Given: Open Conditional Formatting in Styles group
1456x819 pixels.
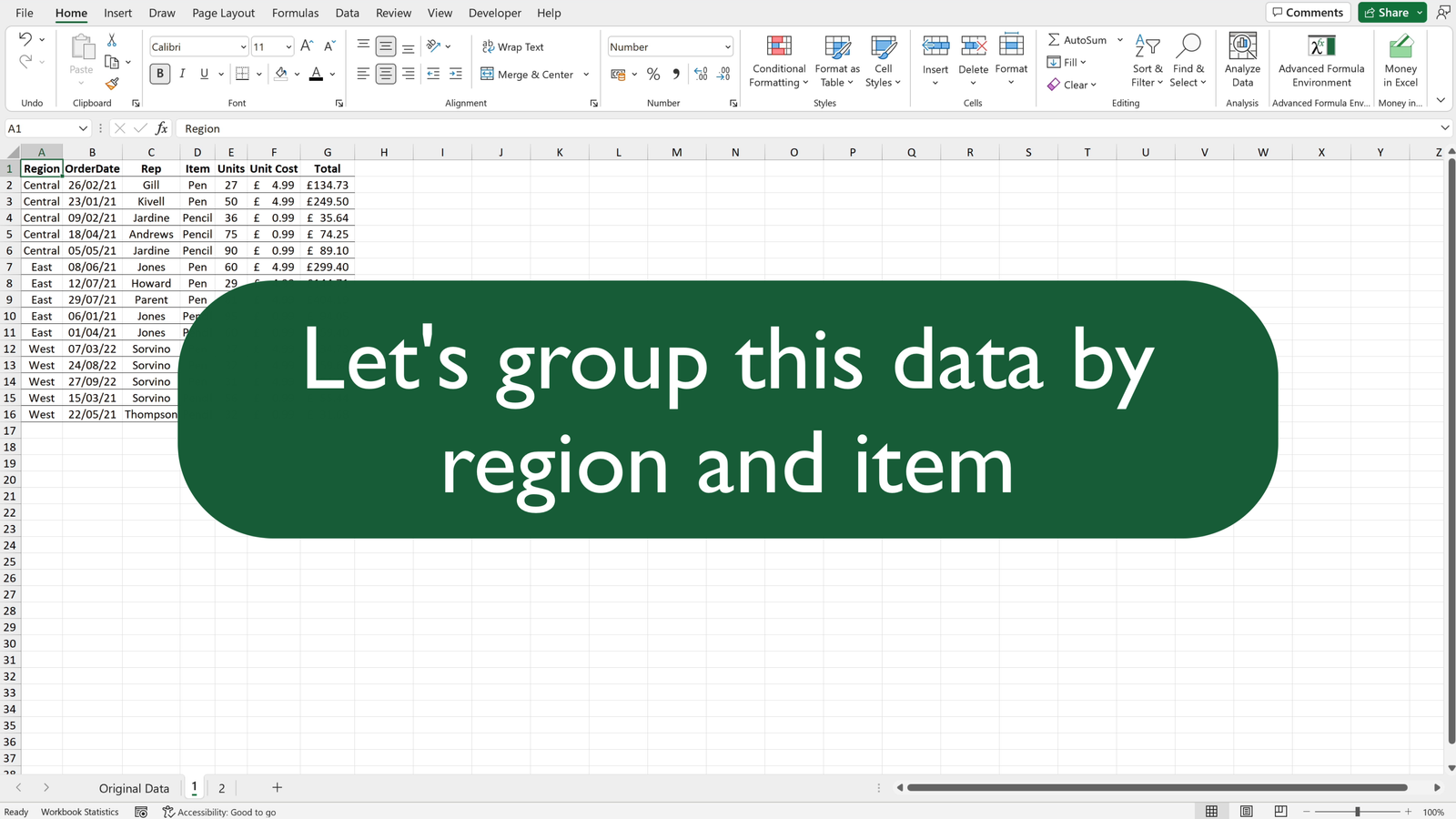Looking at the screenshot, I should coord(779,61).
